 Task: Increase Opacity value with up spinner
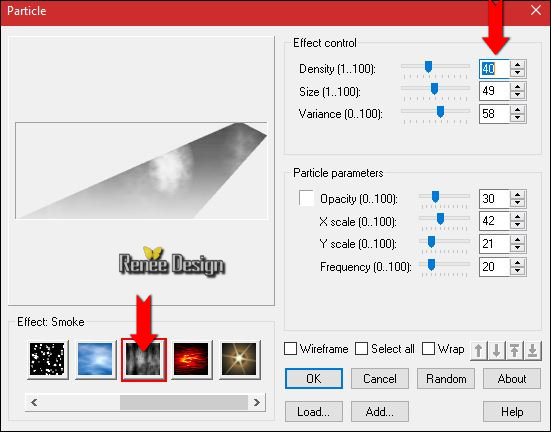[517, 195]
